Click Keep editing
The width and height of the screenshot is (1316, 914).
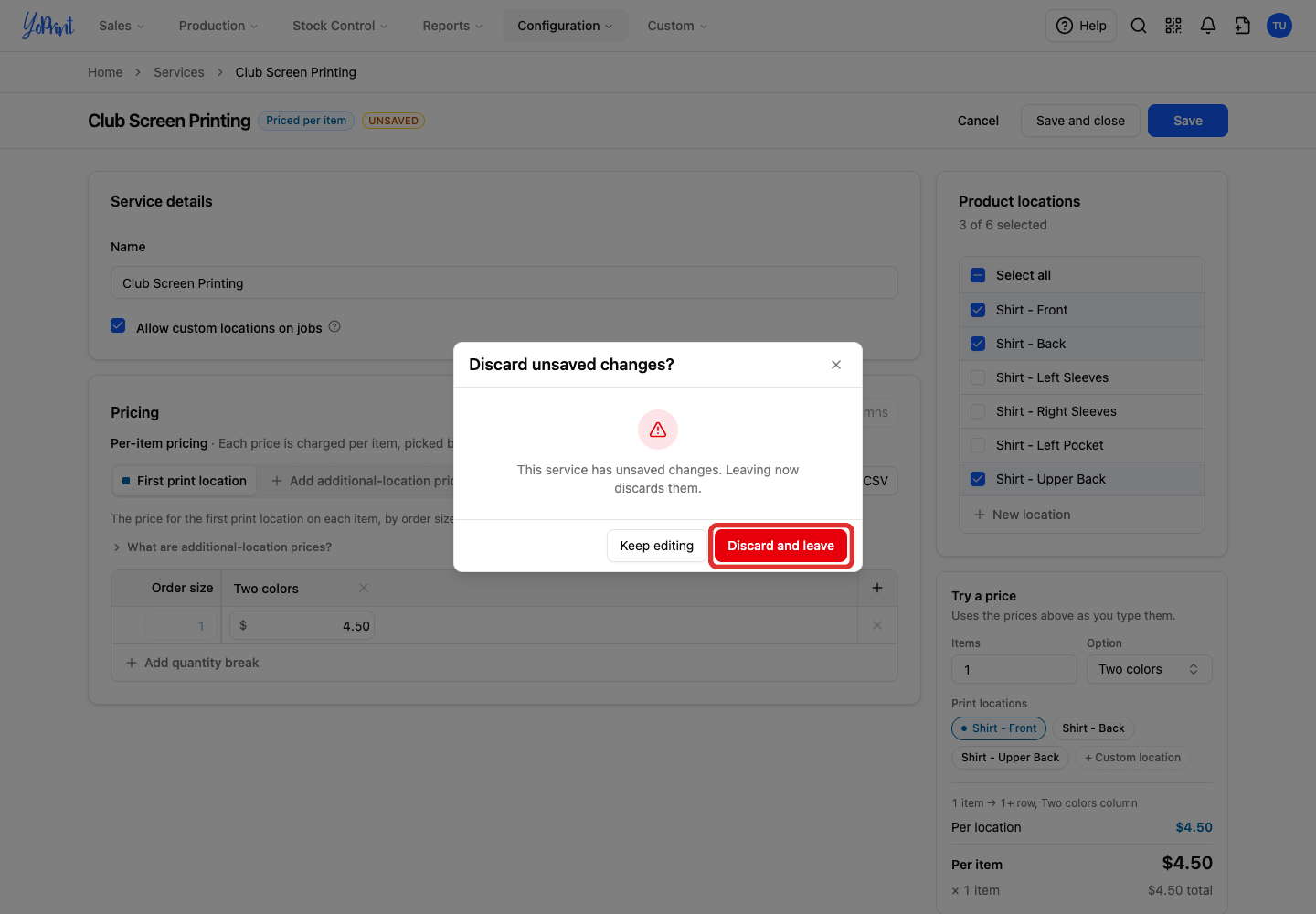pyautogui.click(x=657, y=546)
